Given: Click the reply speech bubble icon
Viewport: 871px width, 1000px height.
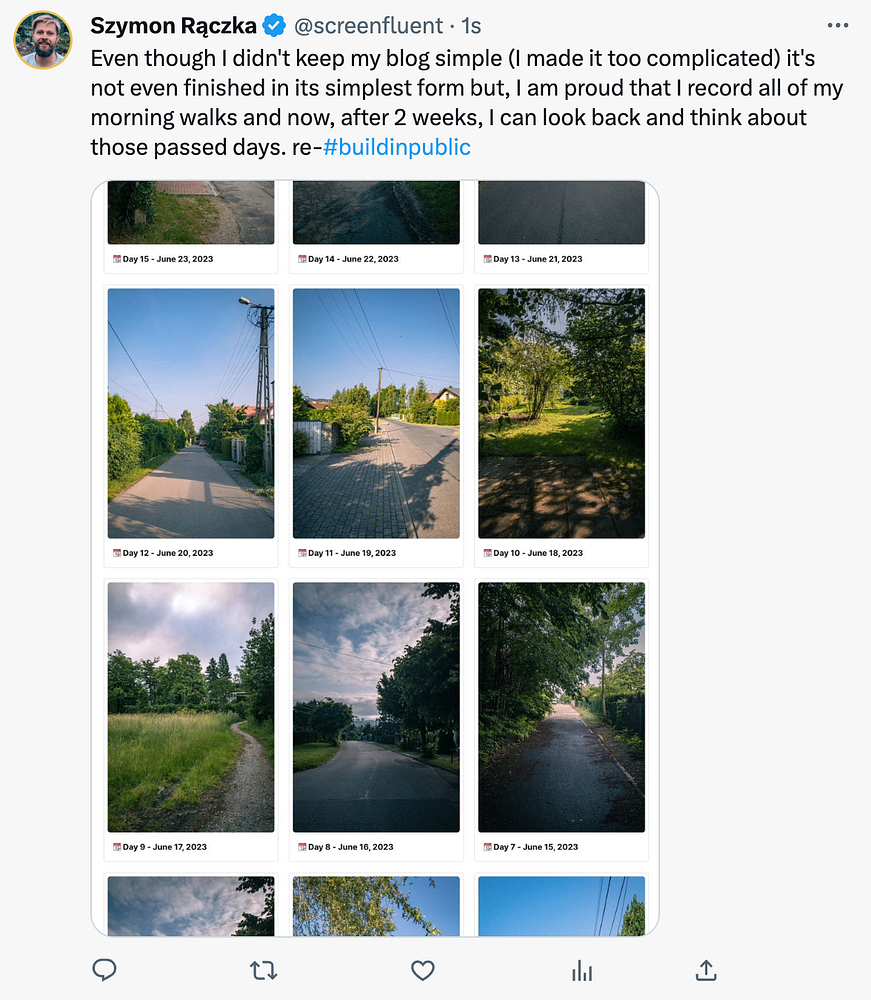Looking at the screenshot, I should (x=105, y=970).
